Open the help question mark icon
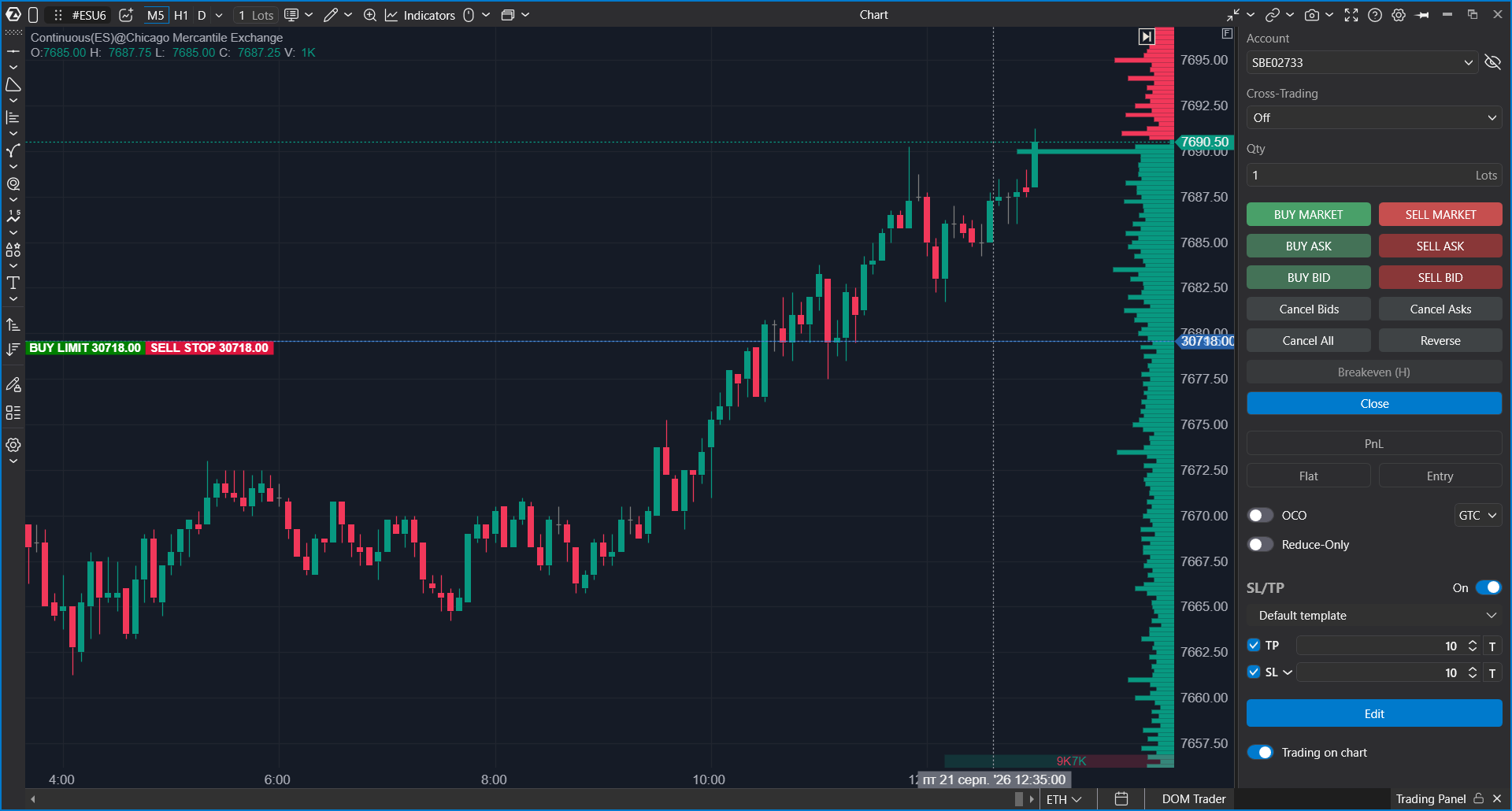The image size is (1512, 811). (x=1375, y=15)
